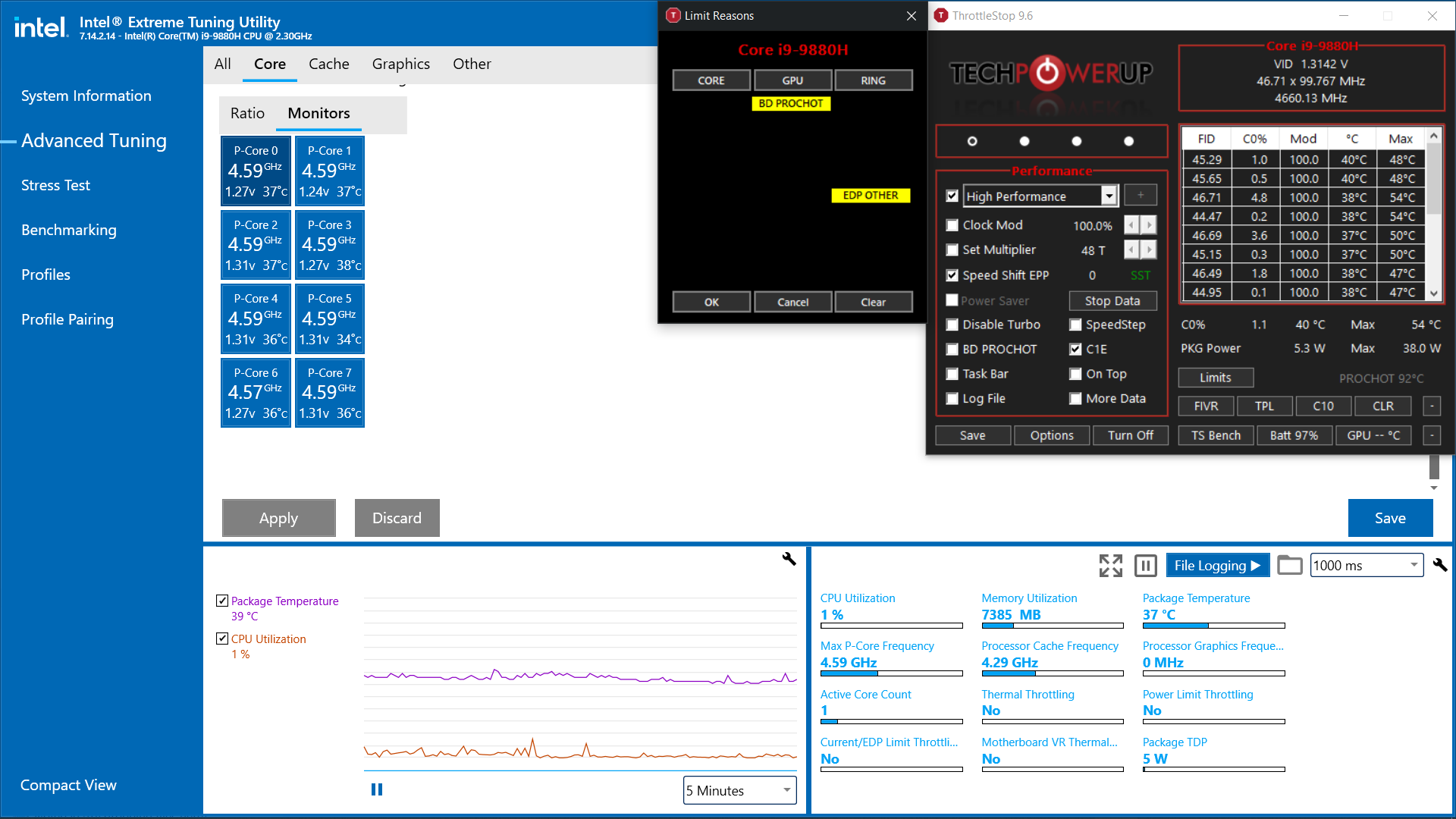
Task: Uncheck the C1E checkbox
Action: (x=1075, y=350)
